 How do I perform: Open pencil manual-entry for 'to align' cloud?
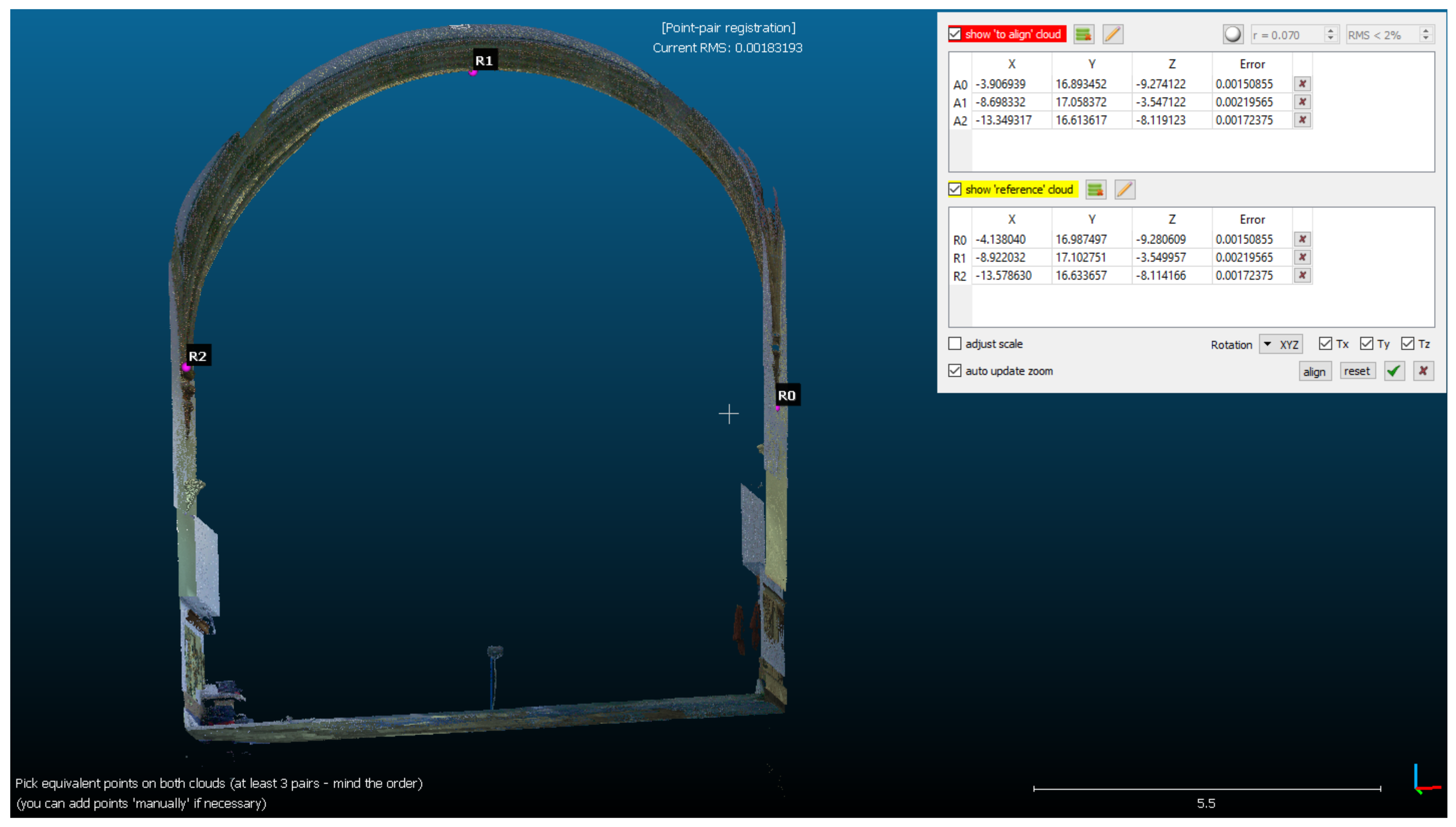click(1112, 34)
